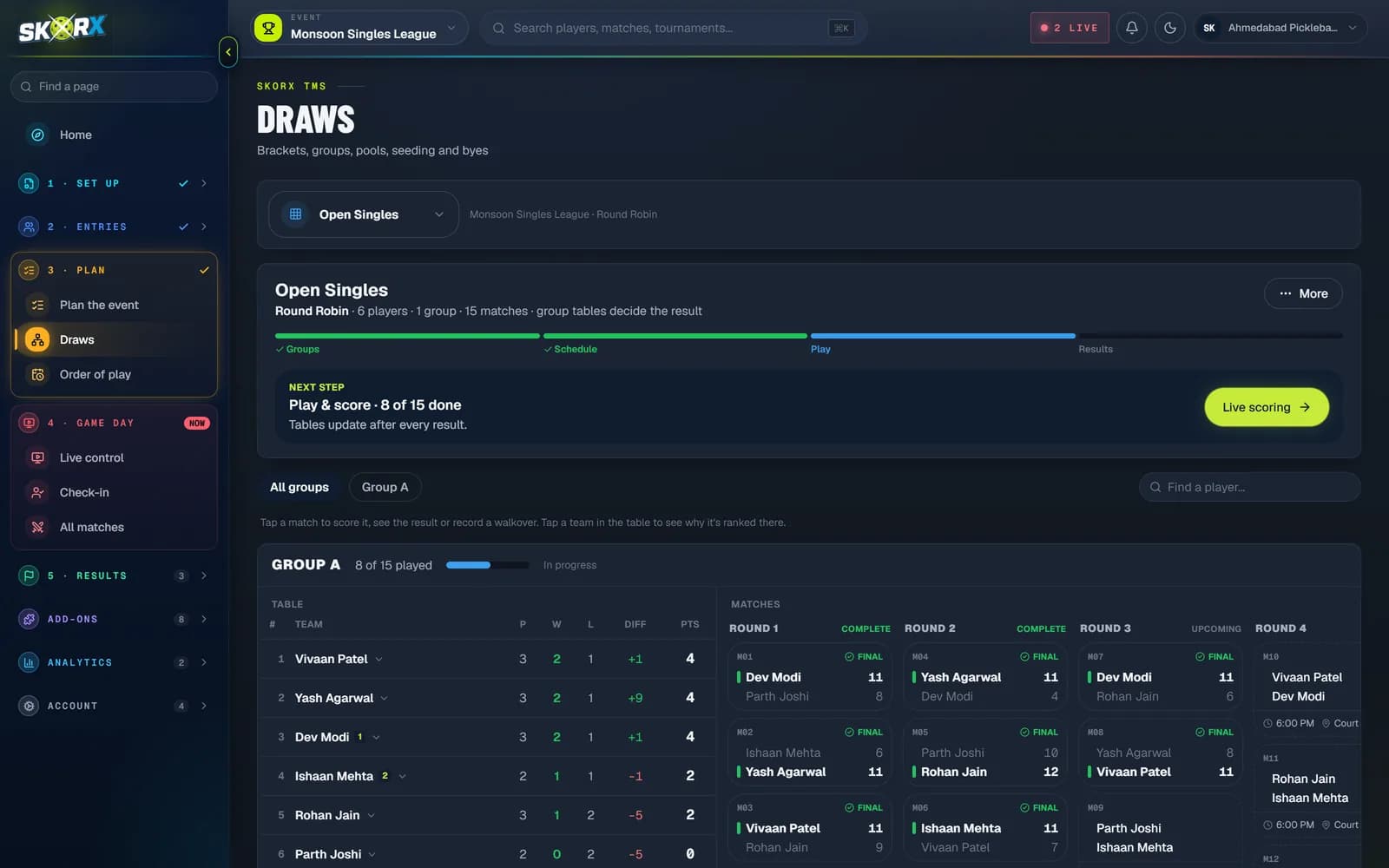The width and height of the screenshot is (1389, 868).
Task: Click the Play stage progress bar
Action: pos(943,335)
